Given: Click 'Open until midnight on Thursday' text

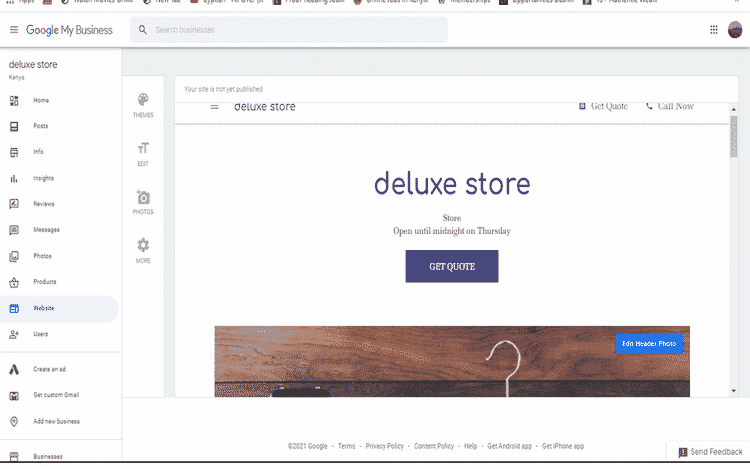Looking at the screenshot, I should tap(452, 231).
